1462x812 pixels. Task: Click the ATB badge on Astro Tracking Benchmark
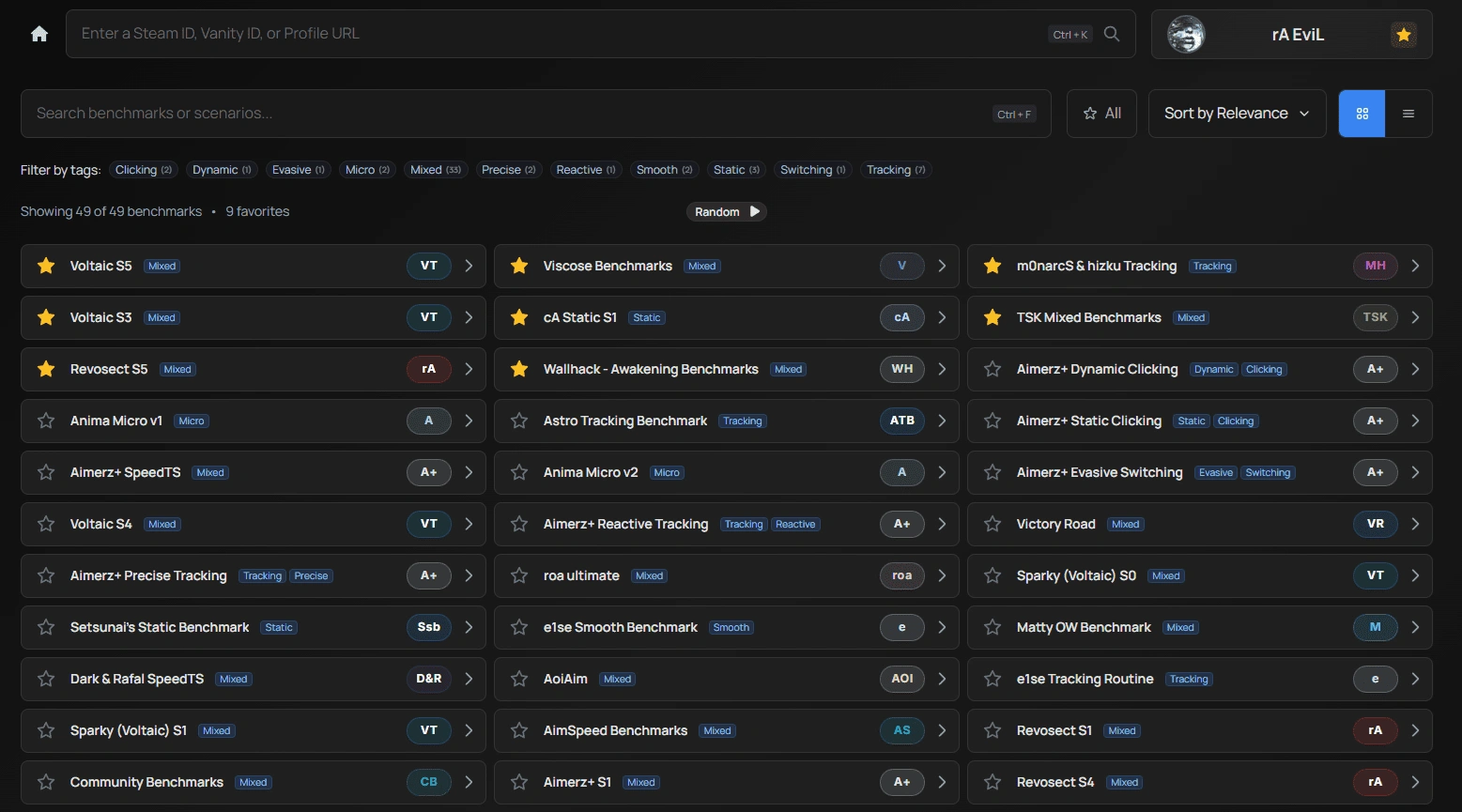(x=900, y=421)
